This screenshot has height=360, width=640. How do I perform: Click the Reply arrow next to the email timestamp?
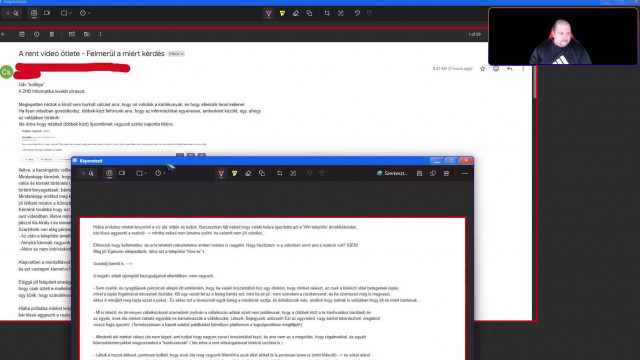509,69
